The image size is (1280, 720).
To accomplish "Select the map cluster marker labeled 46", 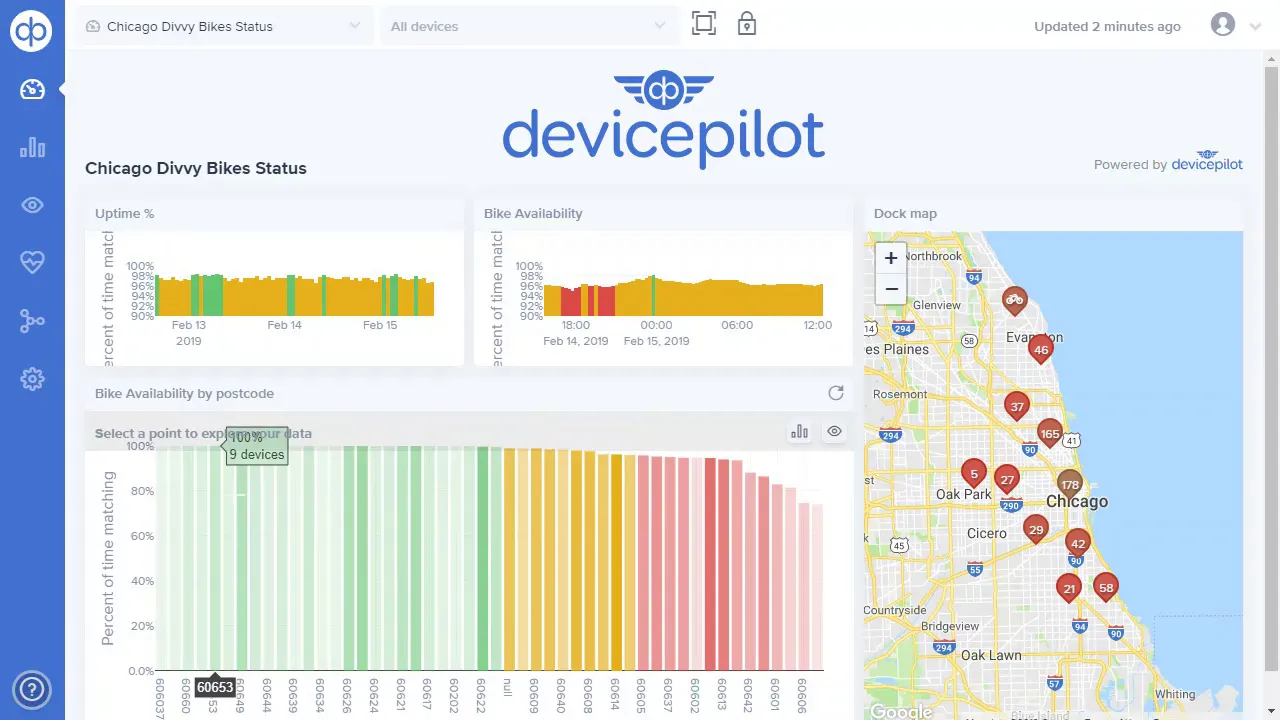I will pos(1041,350).
